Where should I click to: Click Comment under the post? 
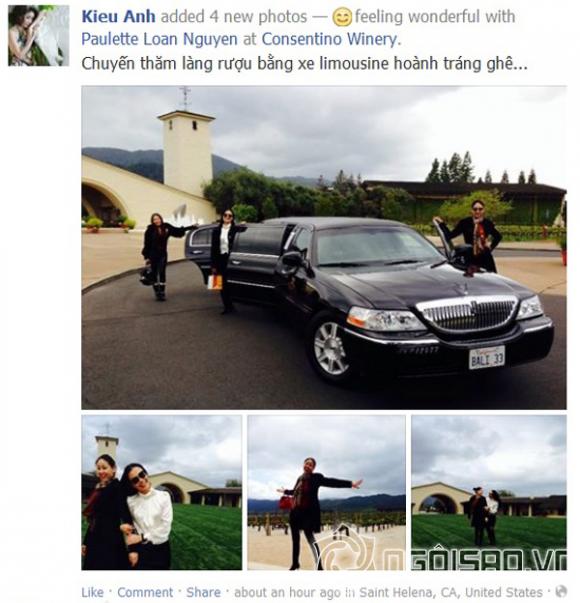tap(145, 592)
